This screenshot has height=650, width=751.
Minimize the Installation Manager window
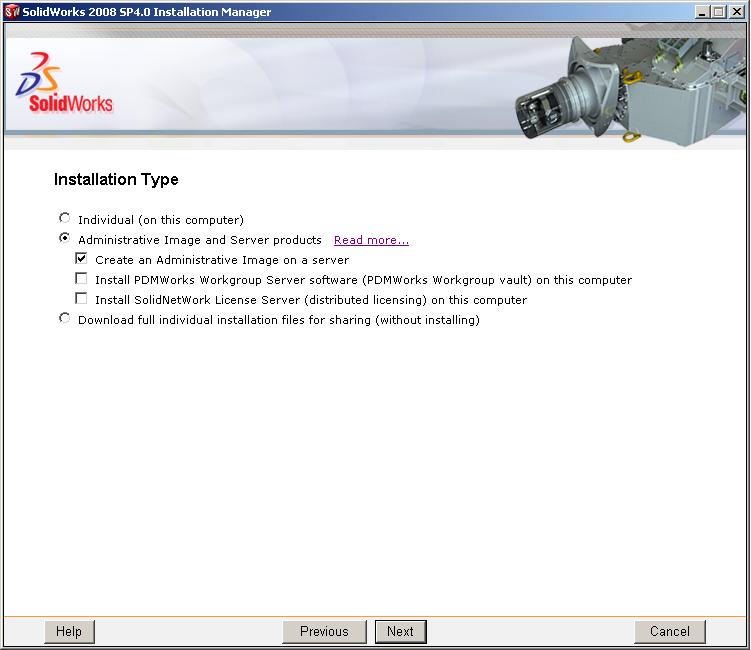tap(702, 11)
